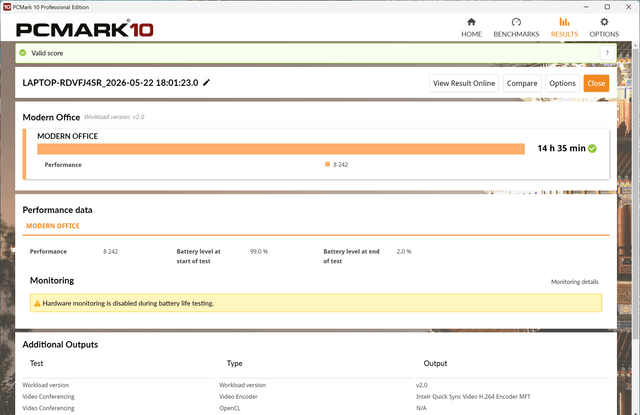Click the orange Modern Office result bar
640x415 pixels.
(x=281, y=149)
